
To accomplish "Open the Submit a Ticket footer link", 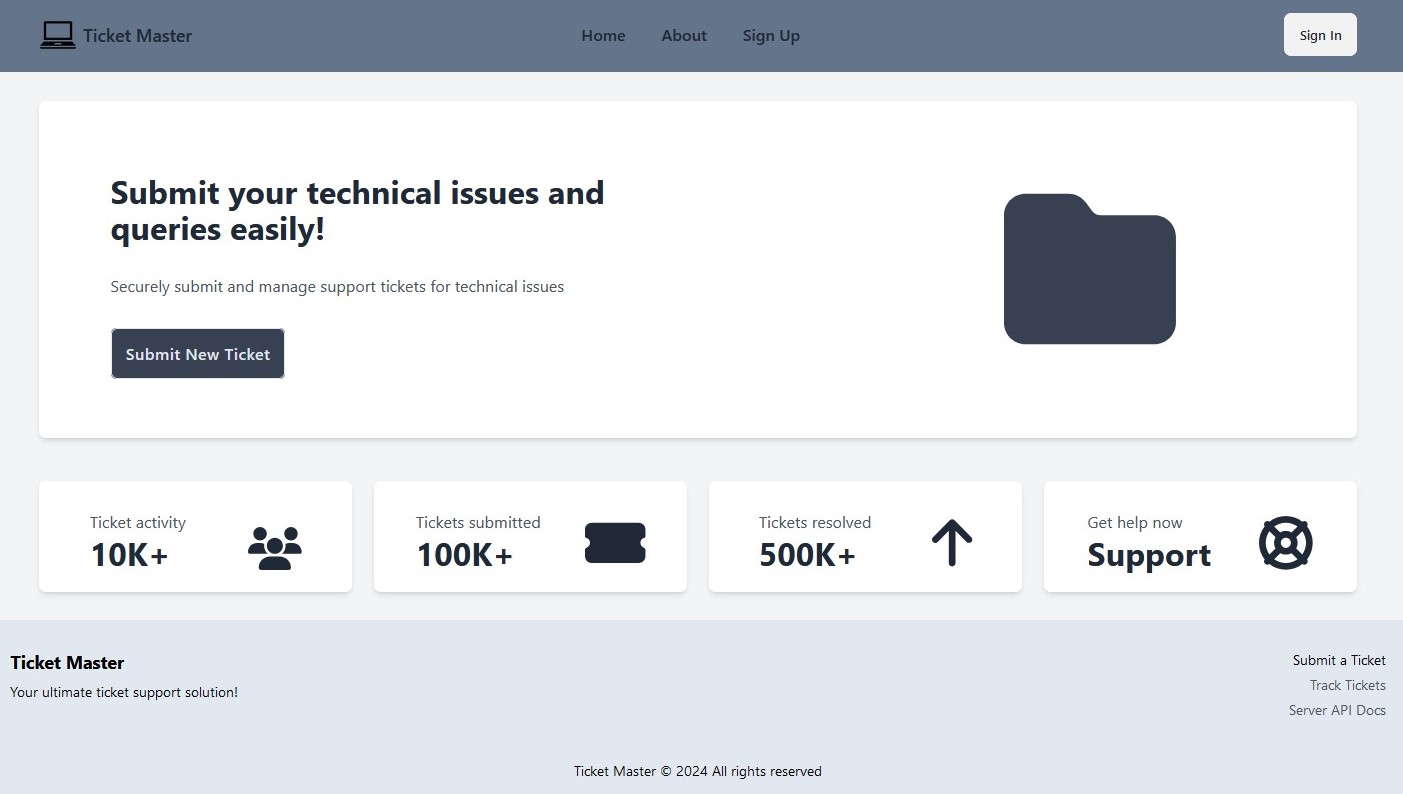I will coord(1339,660).
